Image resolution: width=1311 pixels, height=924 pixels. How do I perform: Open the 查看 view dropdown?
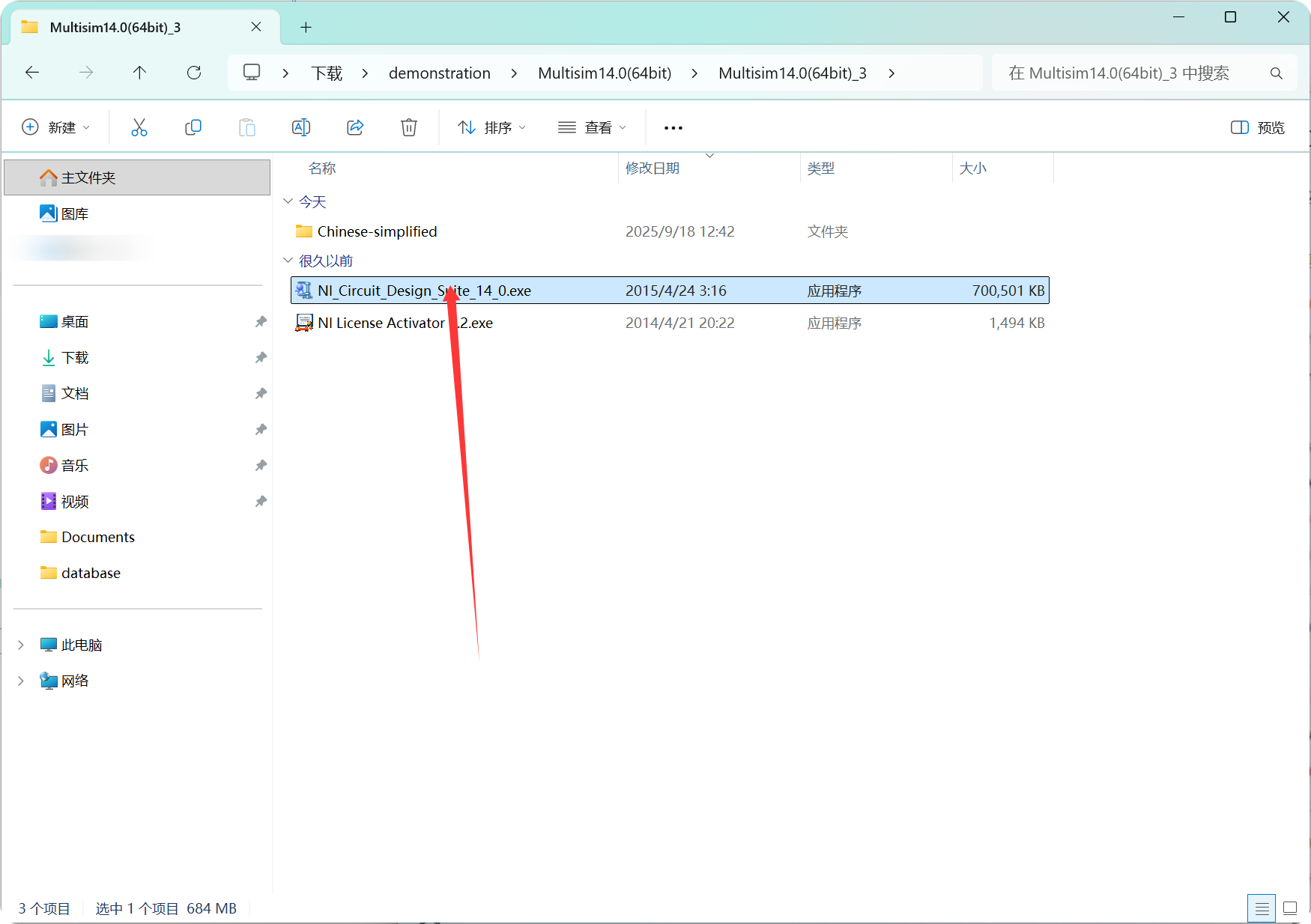pyautogui.click(x=592, y=127)
